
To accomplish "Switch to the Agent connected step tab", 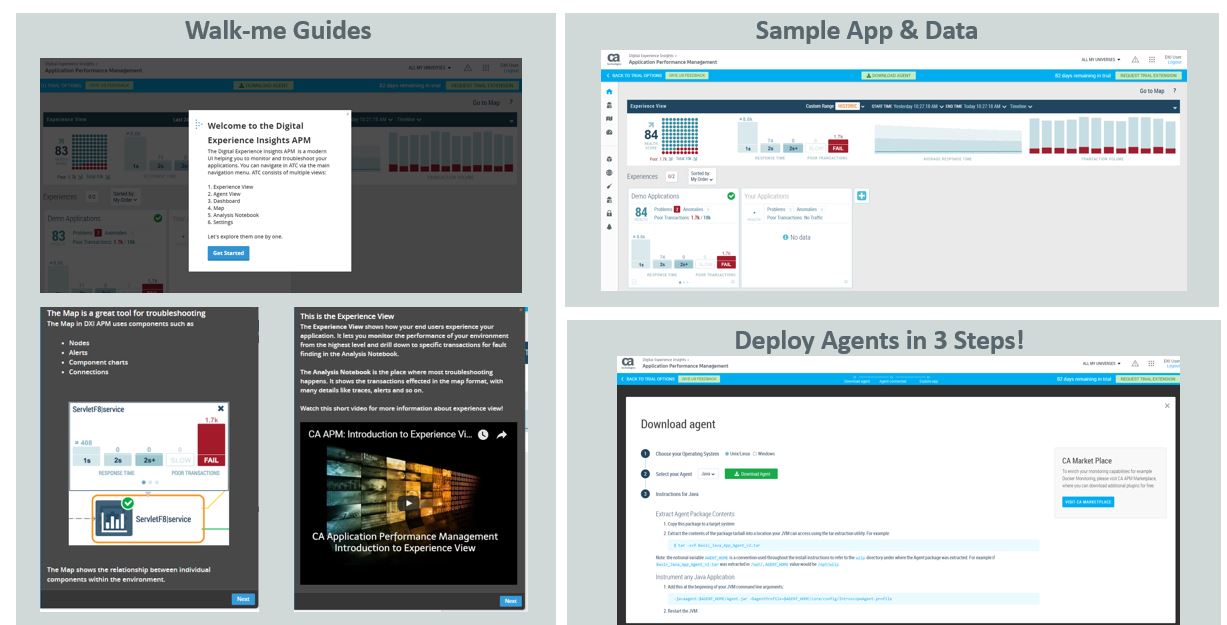I will click(891, 381).
